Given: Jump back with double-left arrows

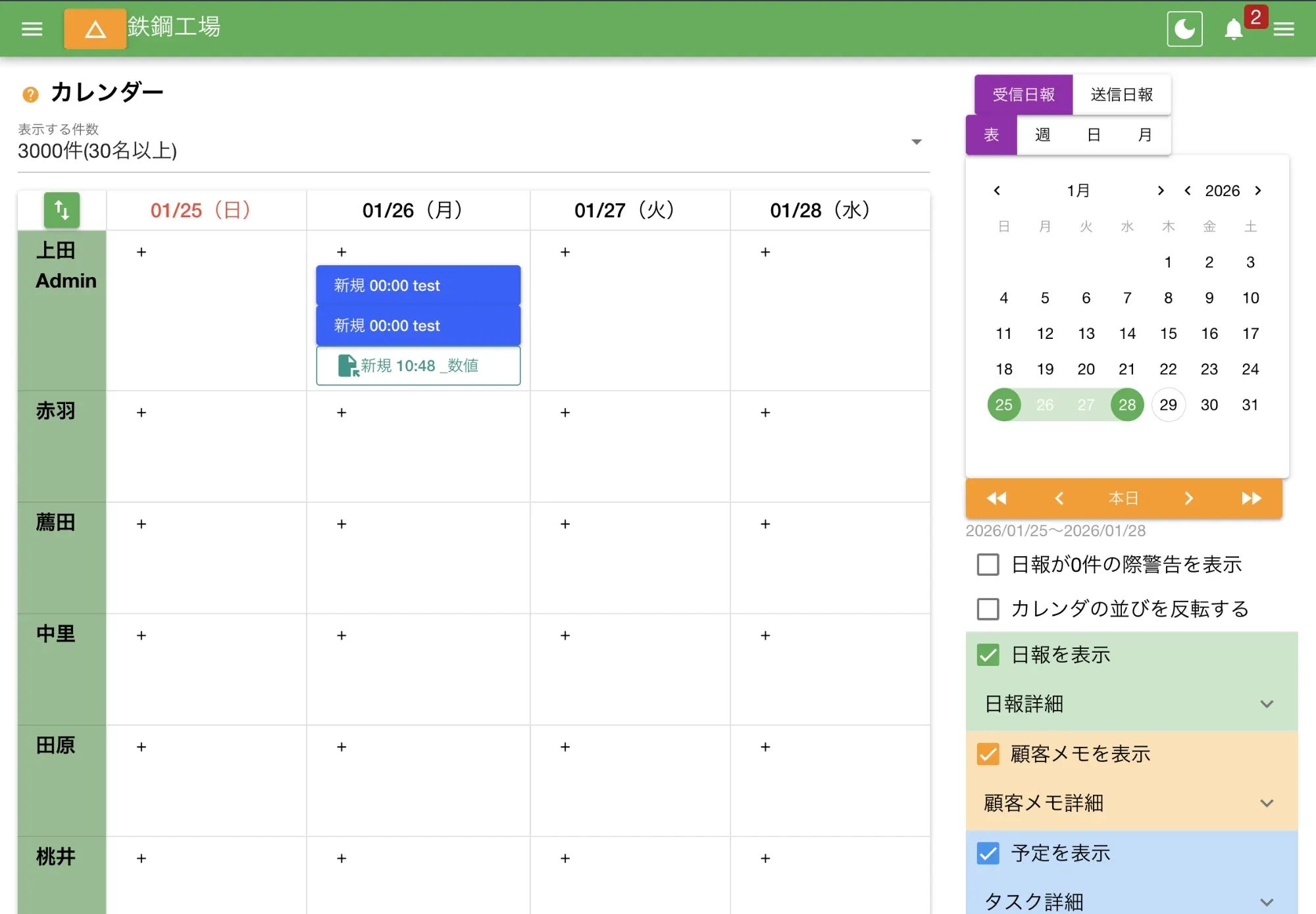Looking at the screenshot, I should click(996, 498).
